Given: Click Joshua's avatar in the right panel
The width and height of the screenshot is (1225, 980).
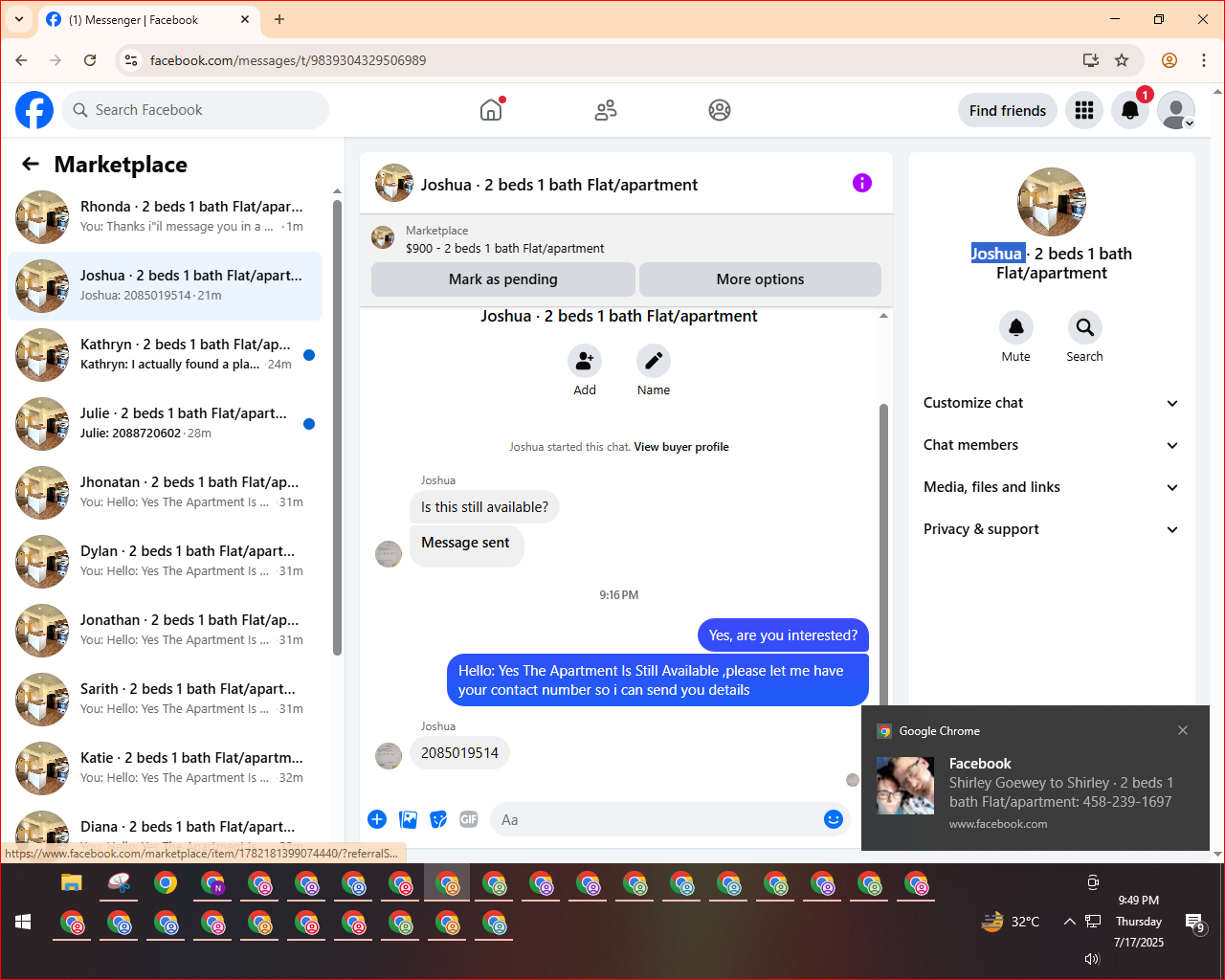Looking at the screenshot, I should [x=1052, y=202].
